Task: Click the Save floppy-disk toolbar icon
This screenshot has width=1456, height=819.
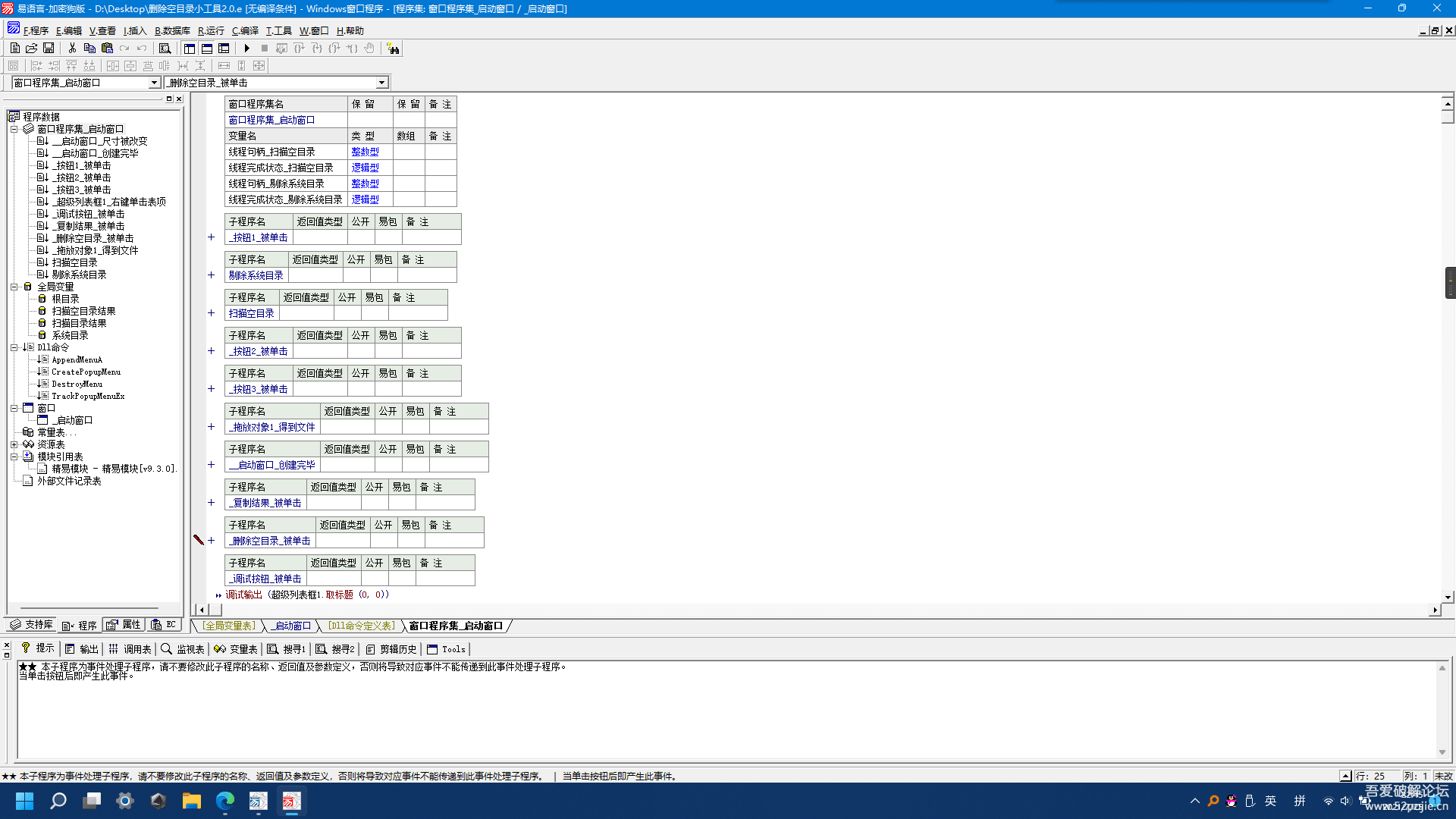Action: [x=49, y=49]
